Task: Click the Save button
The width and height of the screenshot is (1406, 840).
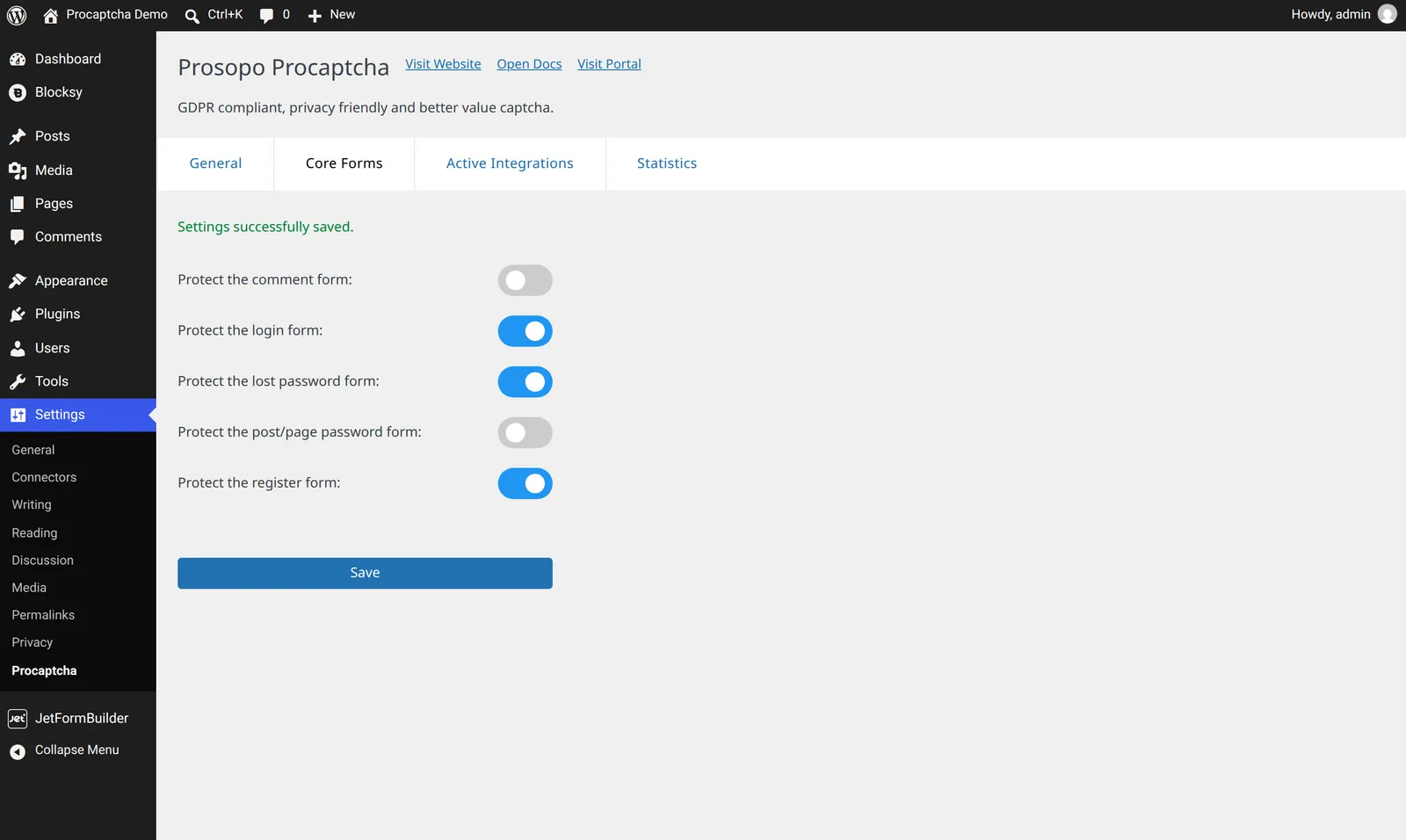Action: click(365, 573)
